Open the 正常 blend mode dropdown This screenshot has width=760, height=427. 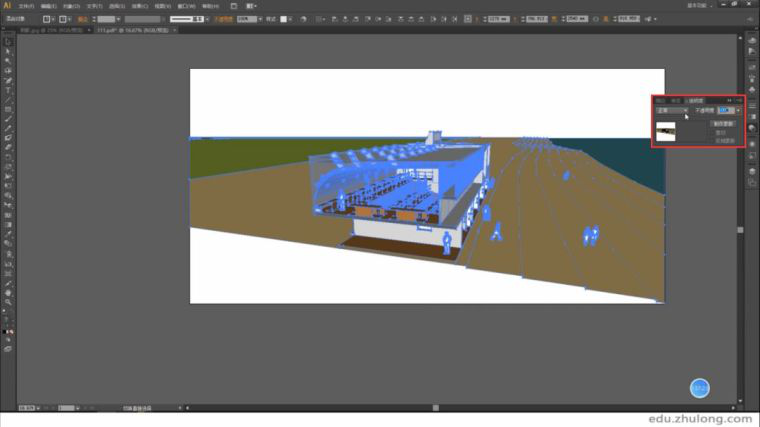(x=671, y=110)
